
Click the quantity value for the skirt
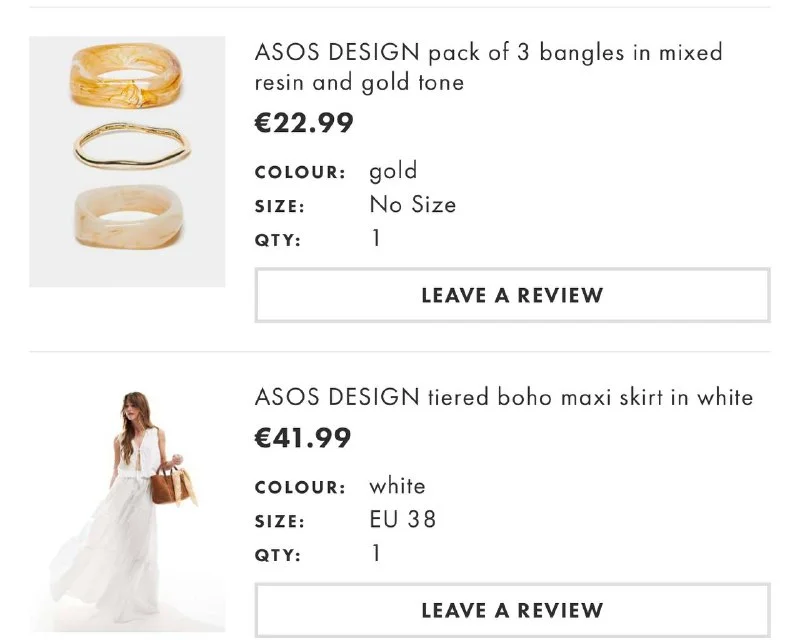point(376,553)
